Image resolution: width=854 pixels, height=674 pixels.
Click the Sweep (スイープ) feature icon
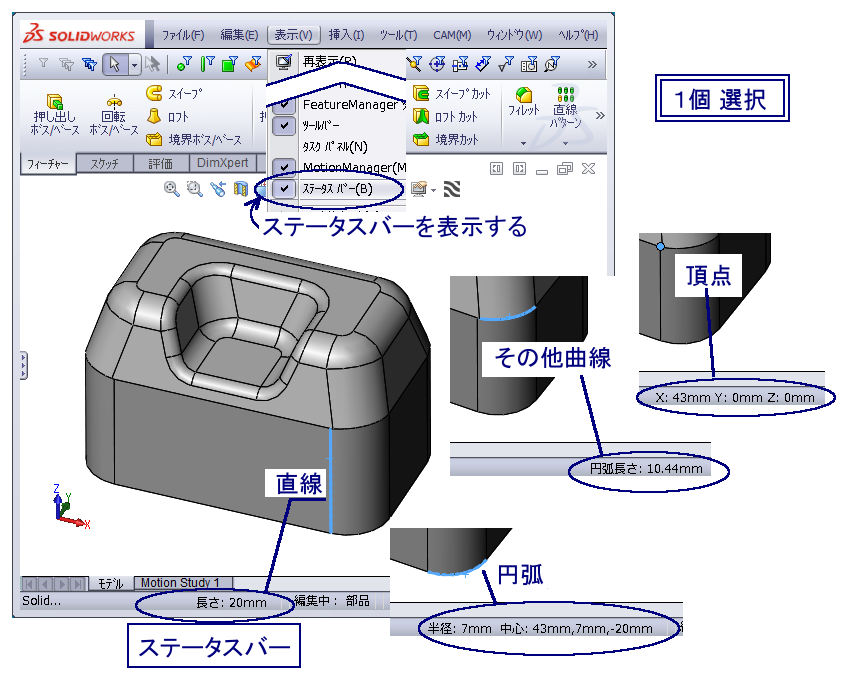[154, 93]
